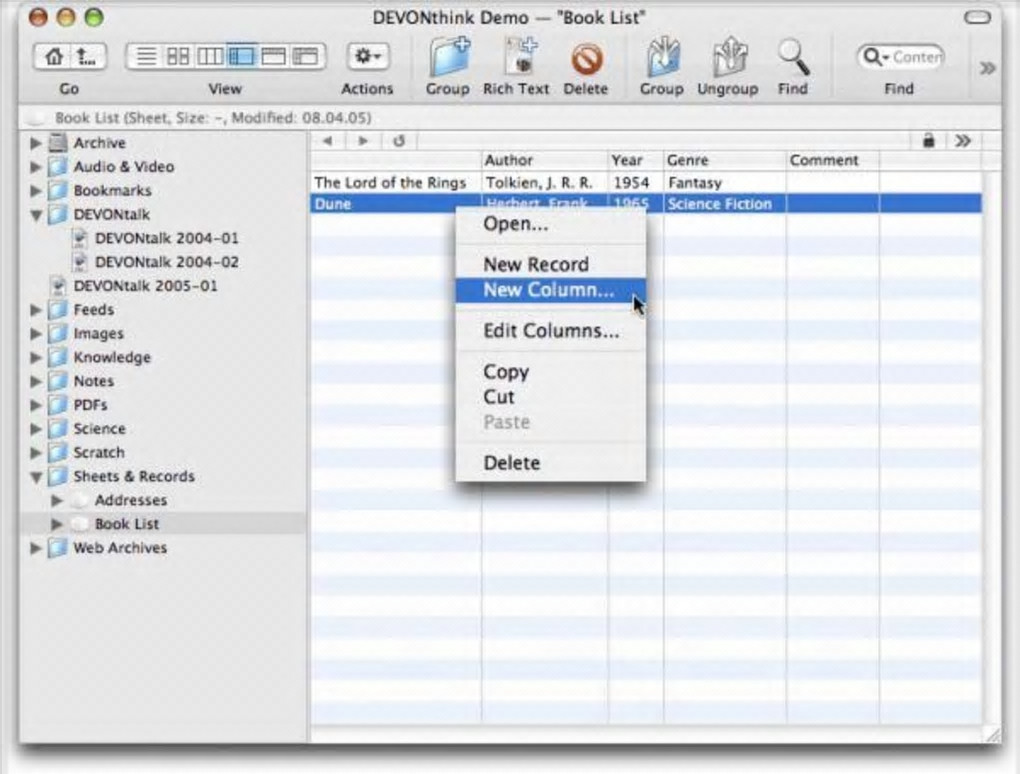Navigate forward in sheet pane
The image size is (1020, 774).
(363, 140)
